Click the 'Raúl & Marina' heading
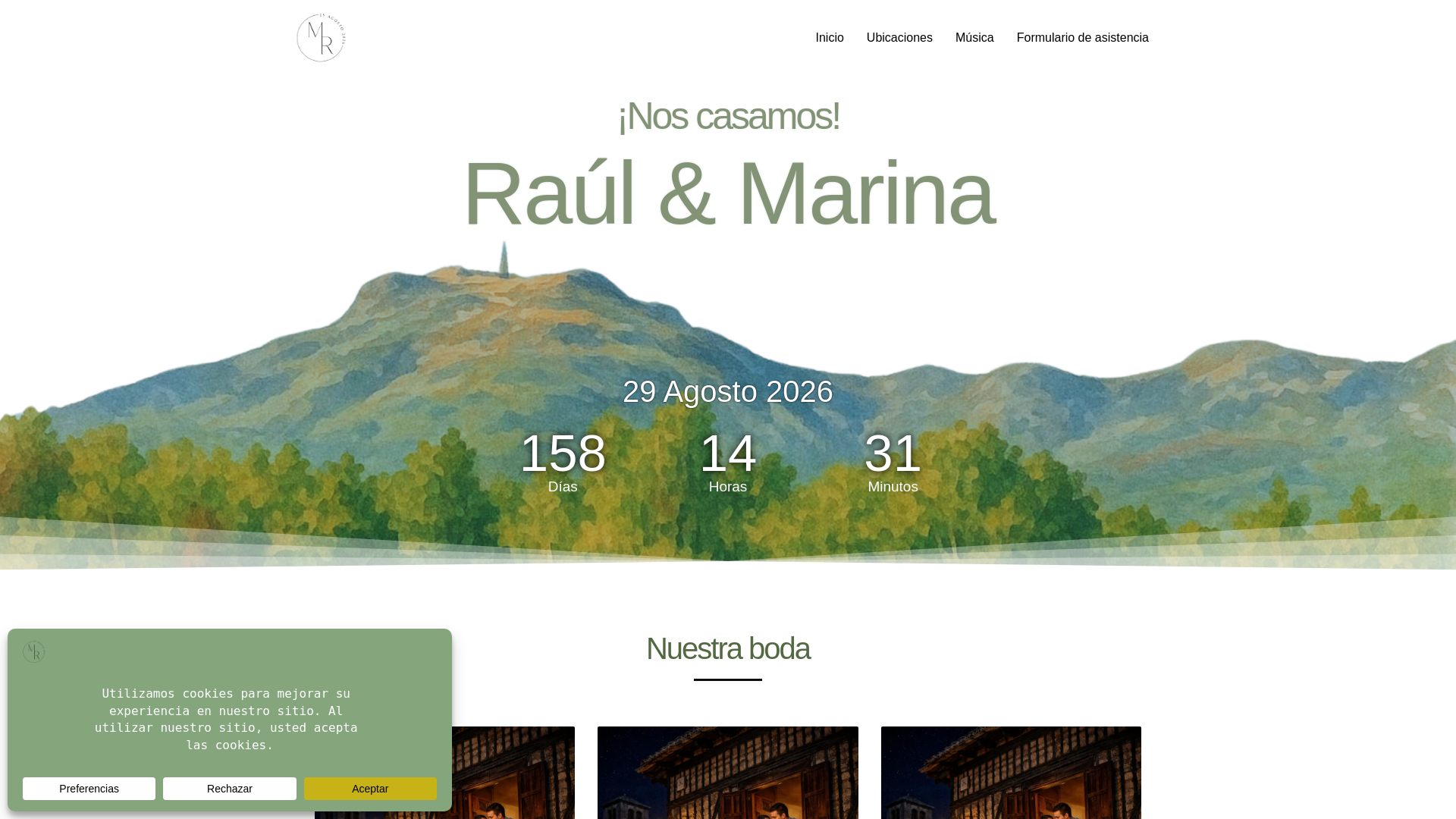 pyautogui.click(x=728, y=193)
